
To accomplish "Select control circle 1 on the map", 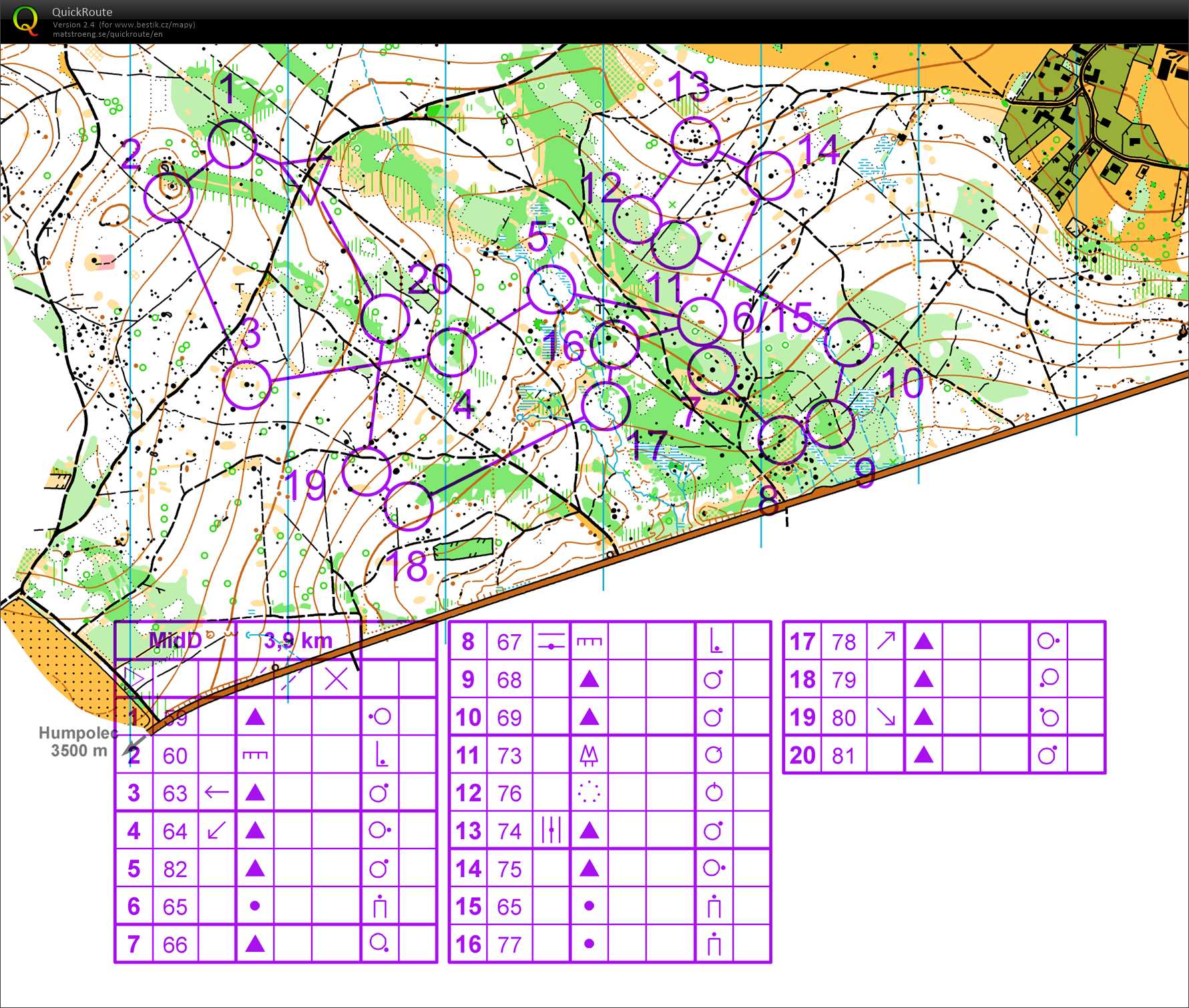I will [x=232, y=144].
